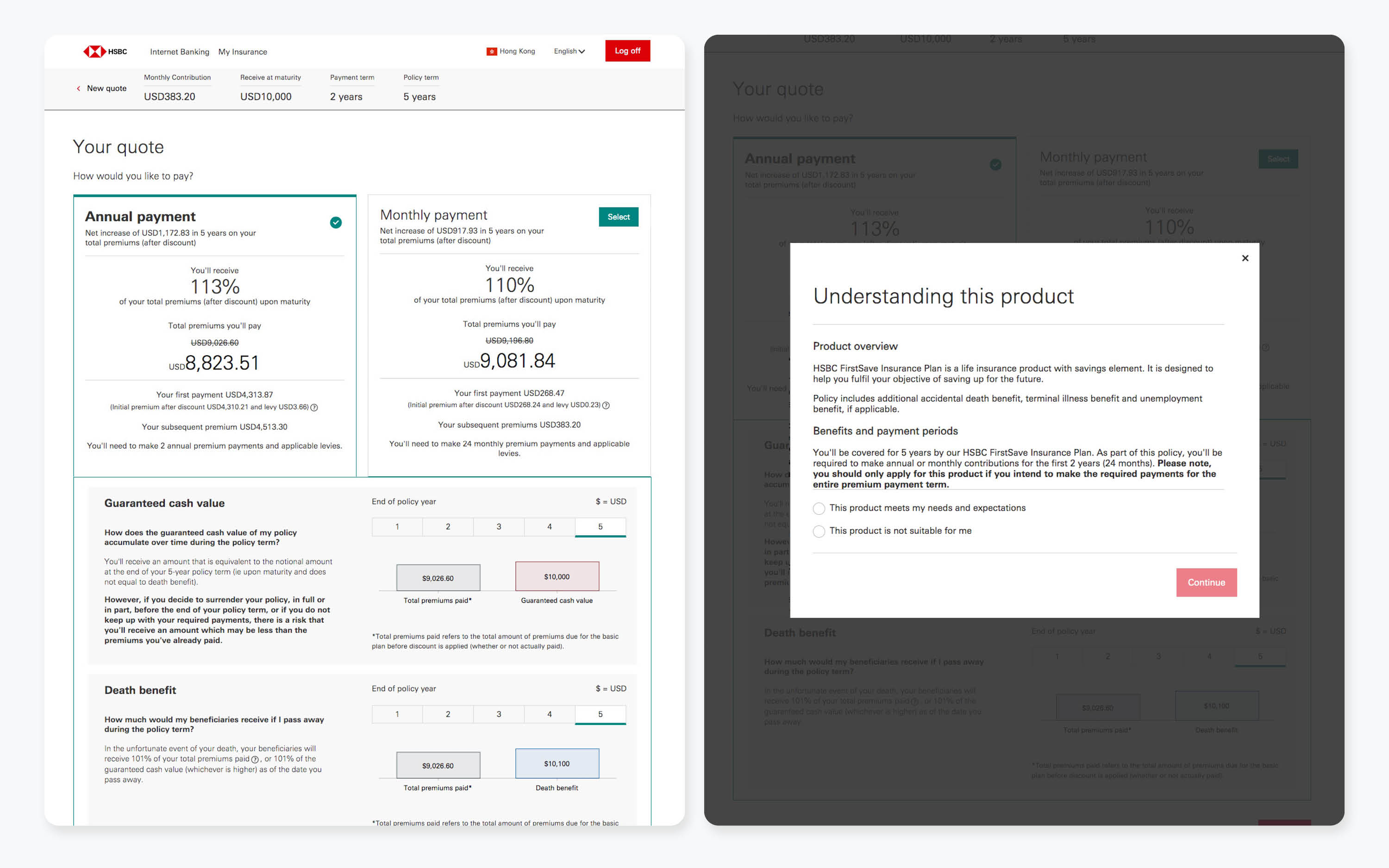Click the Hong Kong flag region selector

[x=511, y=51]
